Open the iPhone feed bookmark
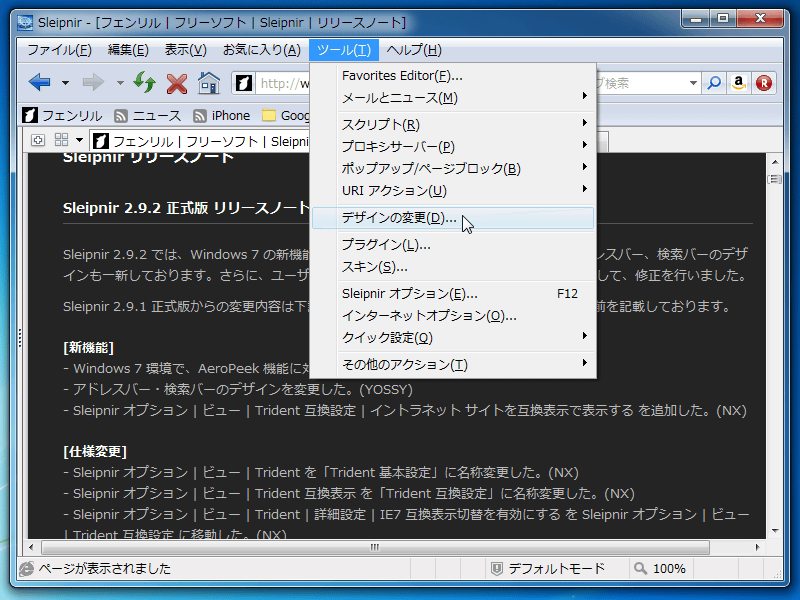This screenshot has width=800, height=600. tap(221, 116)
